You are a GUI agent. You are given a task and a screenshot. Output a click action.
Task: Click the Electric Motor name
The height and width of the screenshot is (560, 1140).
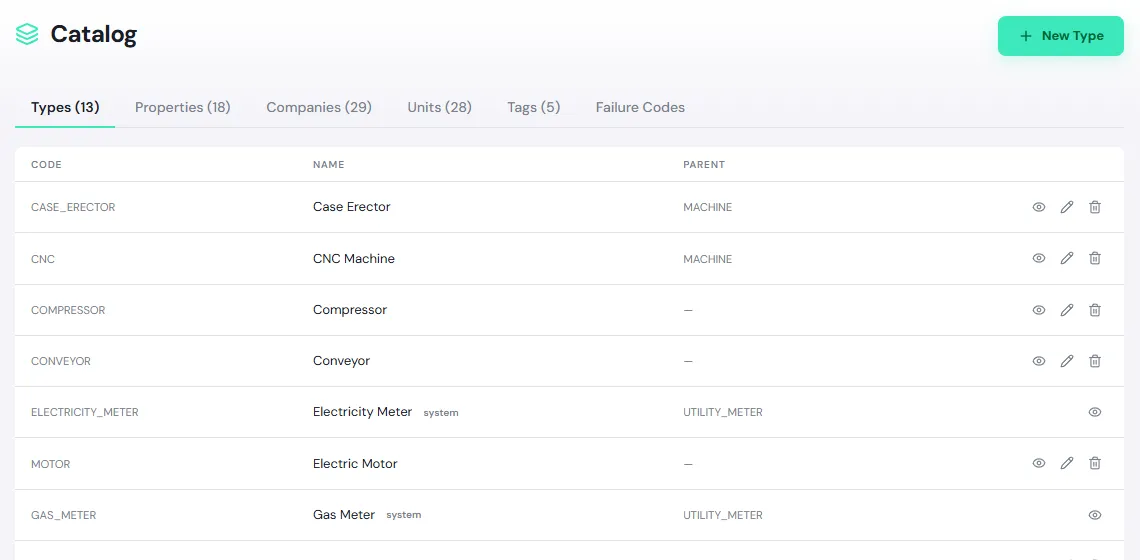pos(356,463)
